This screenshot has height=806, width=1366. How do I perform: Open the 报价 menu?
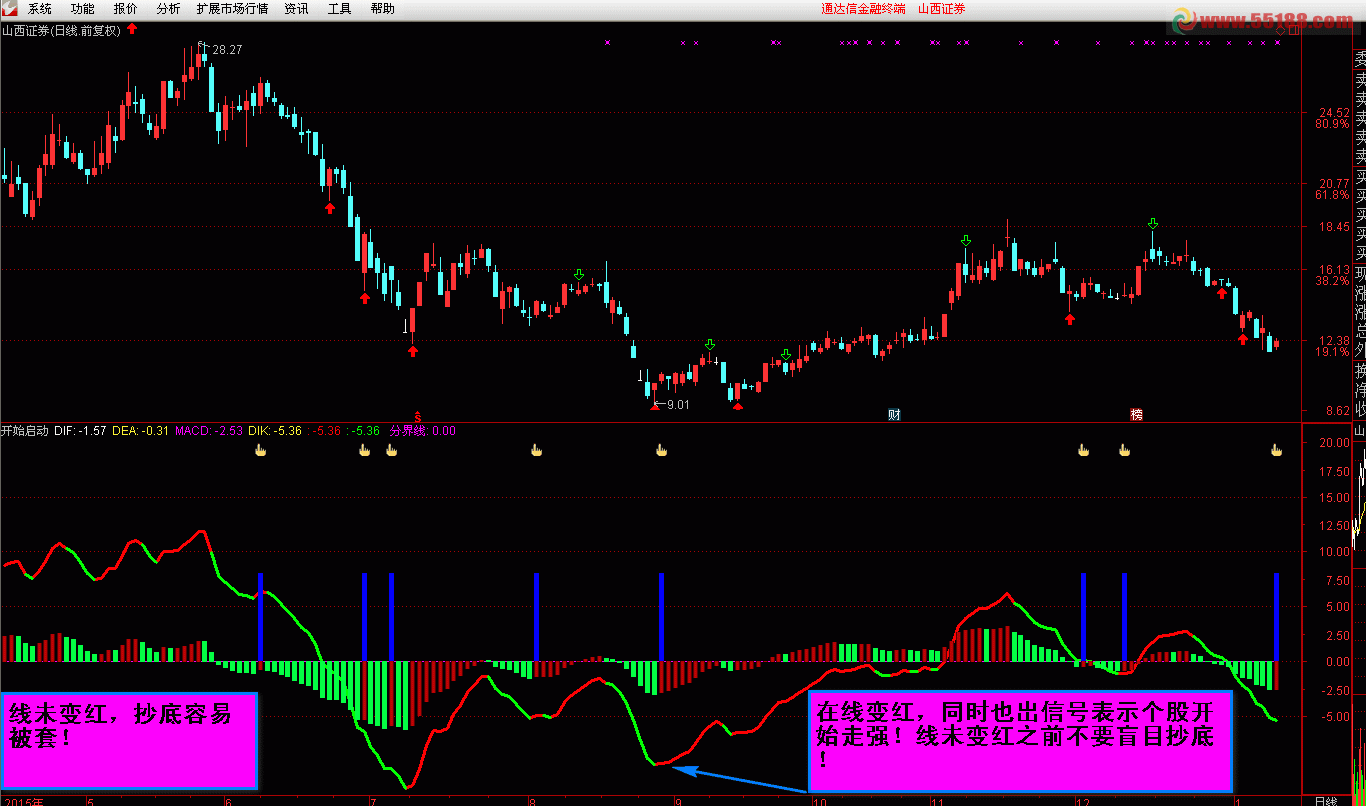pos(126,9)
